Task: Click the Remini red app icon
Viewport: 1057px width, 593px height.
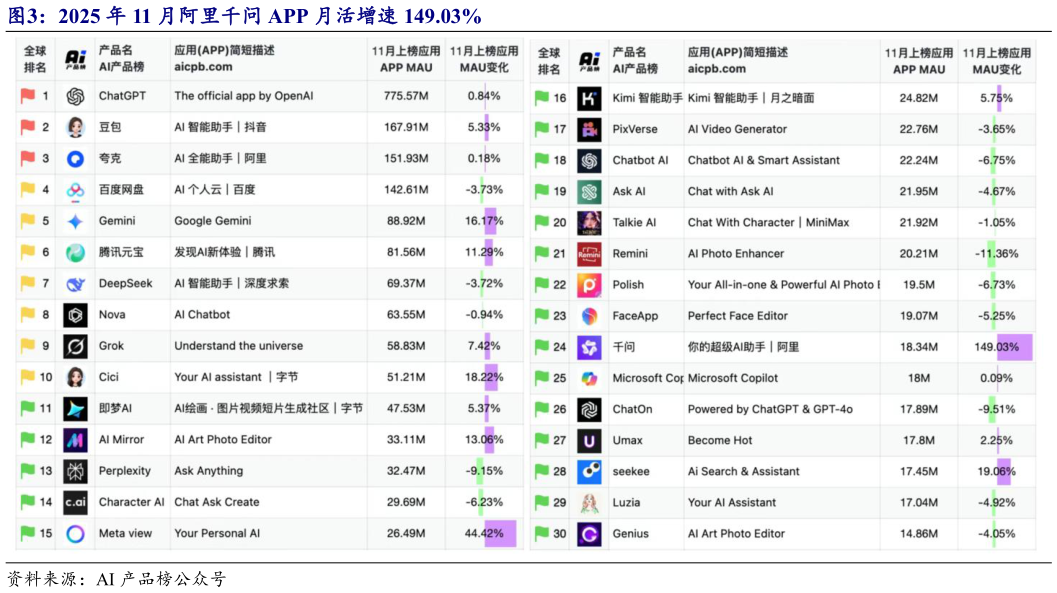Action: coord(589,254)
